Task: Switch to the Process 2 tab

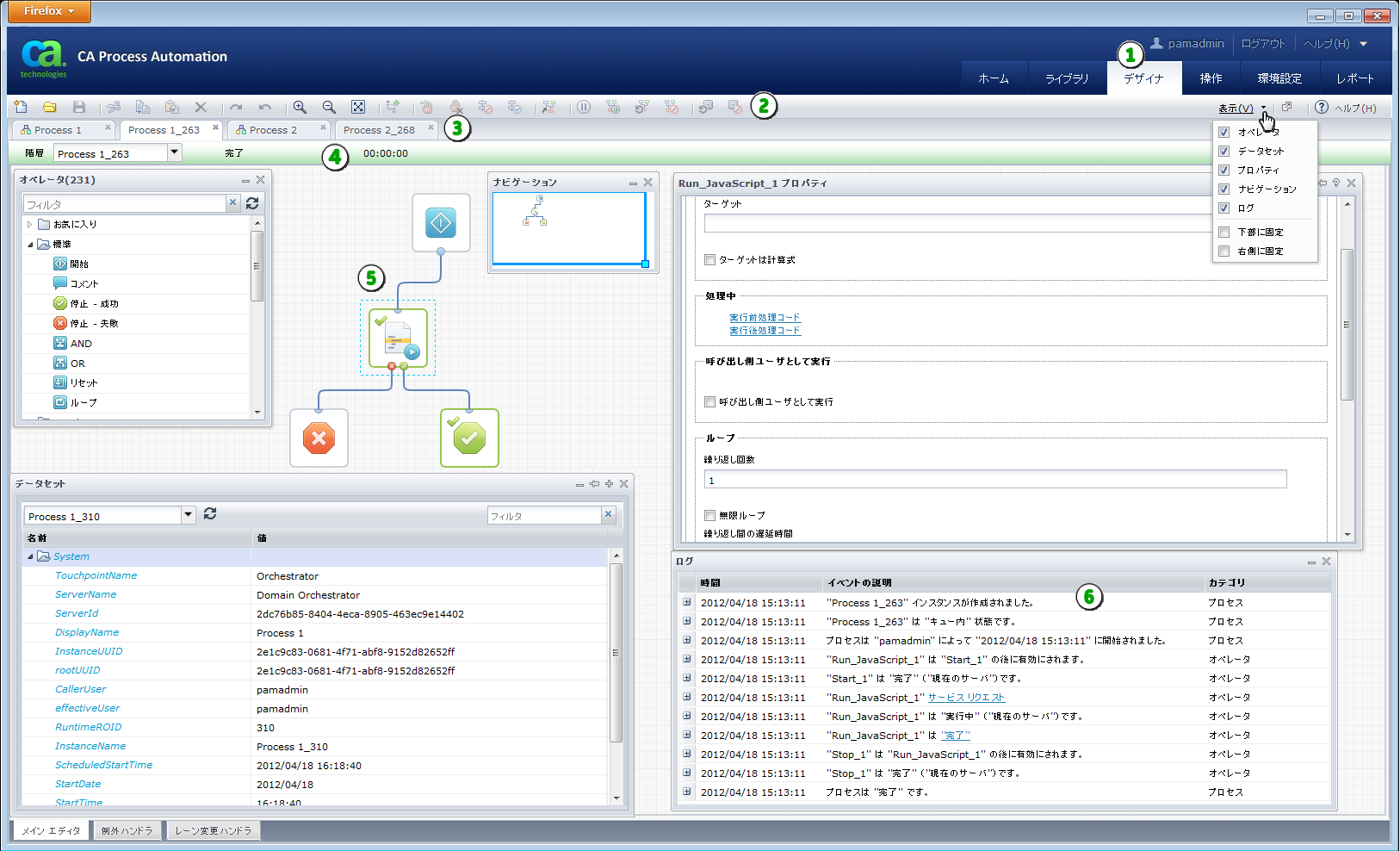Action: (x=273, y=130)
